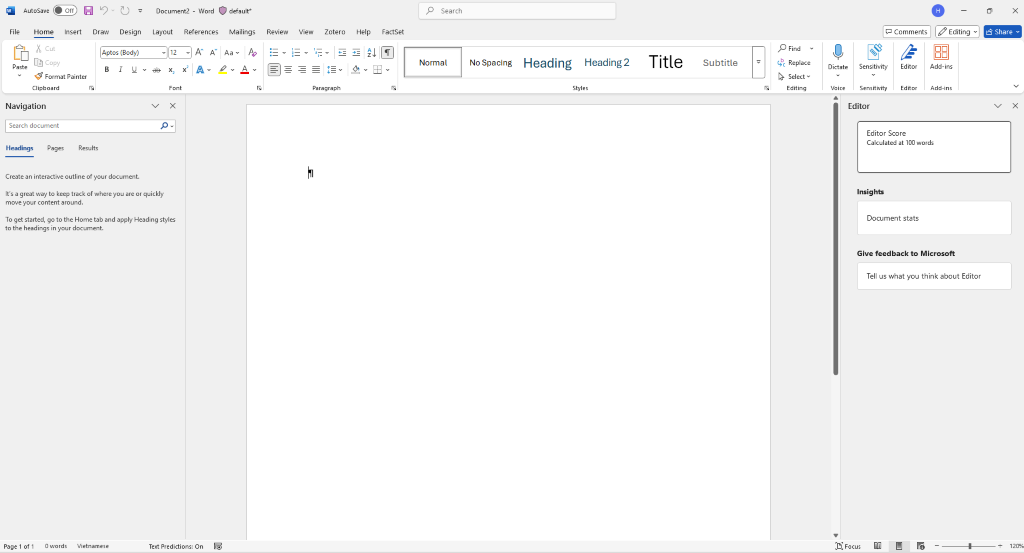Open Select dropdown in Editing group
The image size is (1024, 553).
click(794, 76)
